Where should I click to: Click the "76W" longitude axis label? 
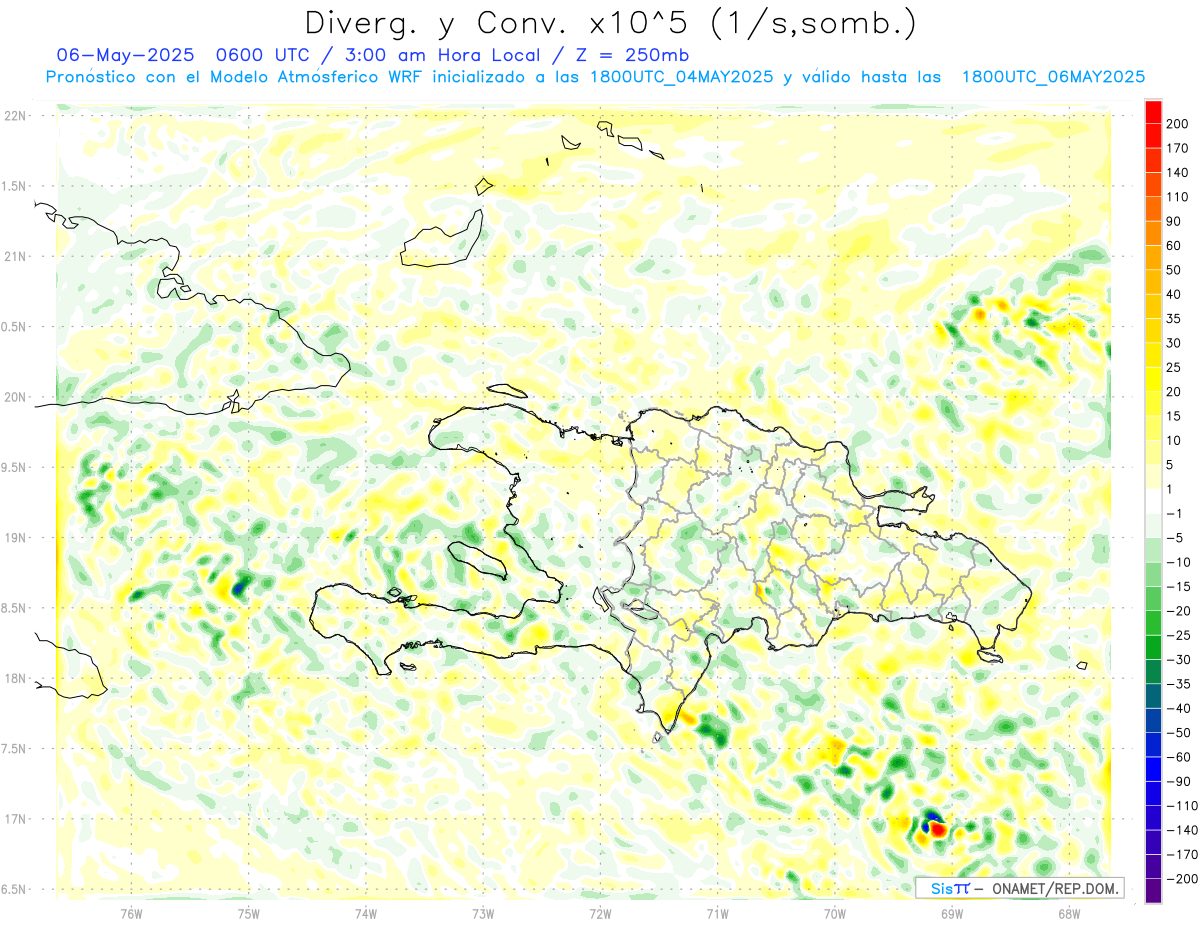point(131,913)
